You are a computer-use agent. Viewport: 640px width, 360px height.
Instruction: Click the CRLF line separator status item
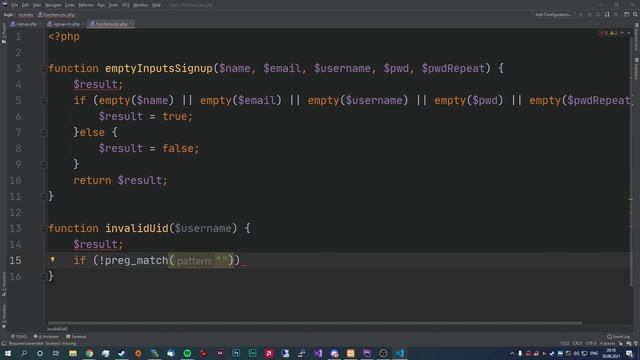pyautogui.click(x=577, y=344)
